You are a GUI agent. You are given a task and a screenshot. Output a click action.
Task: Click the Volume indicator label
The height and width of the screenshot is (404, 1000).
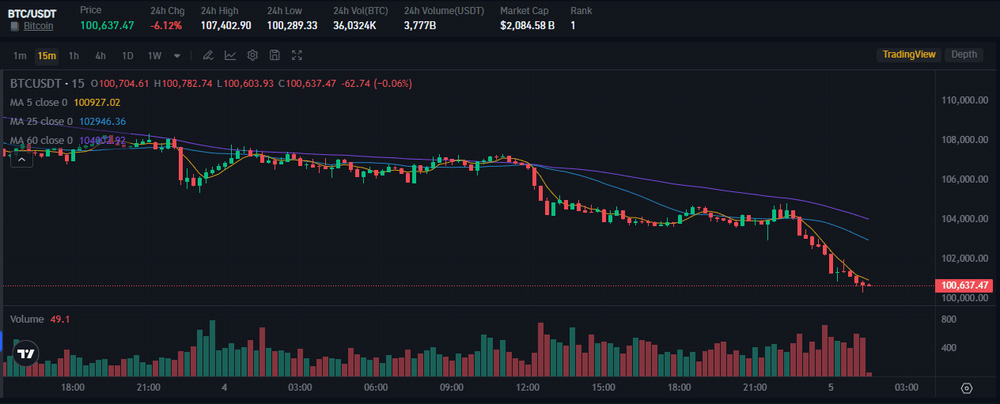tap(26, 319)
